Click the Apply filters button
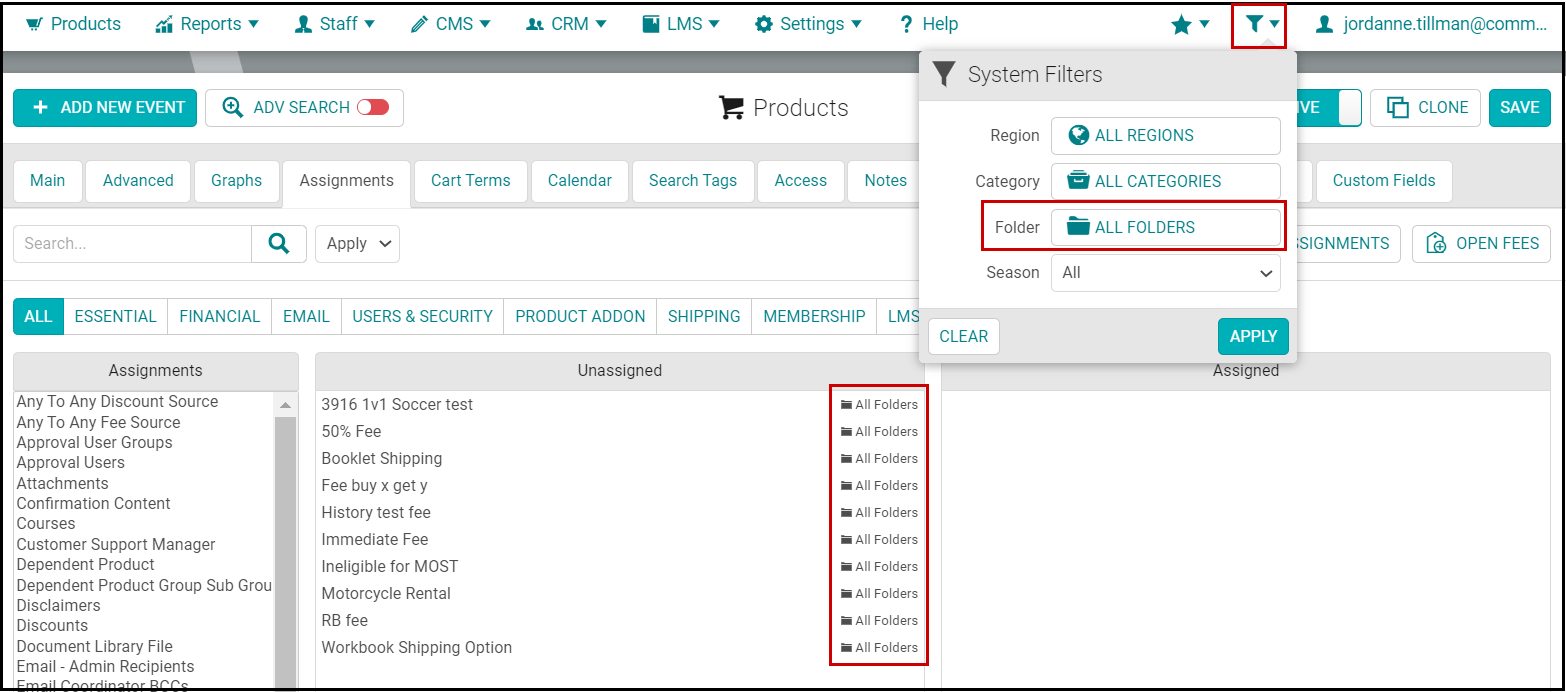 pos(1253,337)
